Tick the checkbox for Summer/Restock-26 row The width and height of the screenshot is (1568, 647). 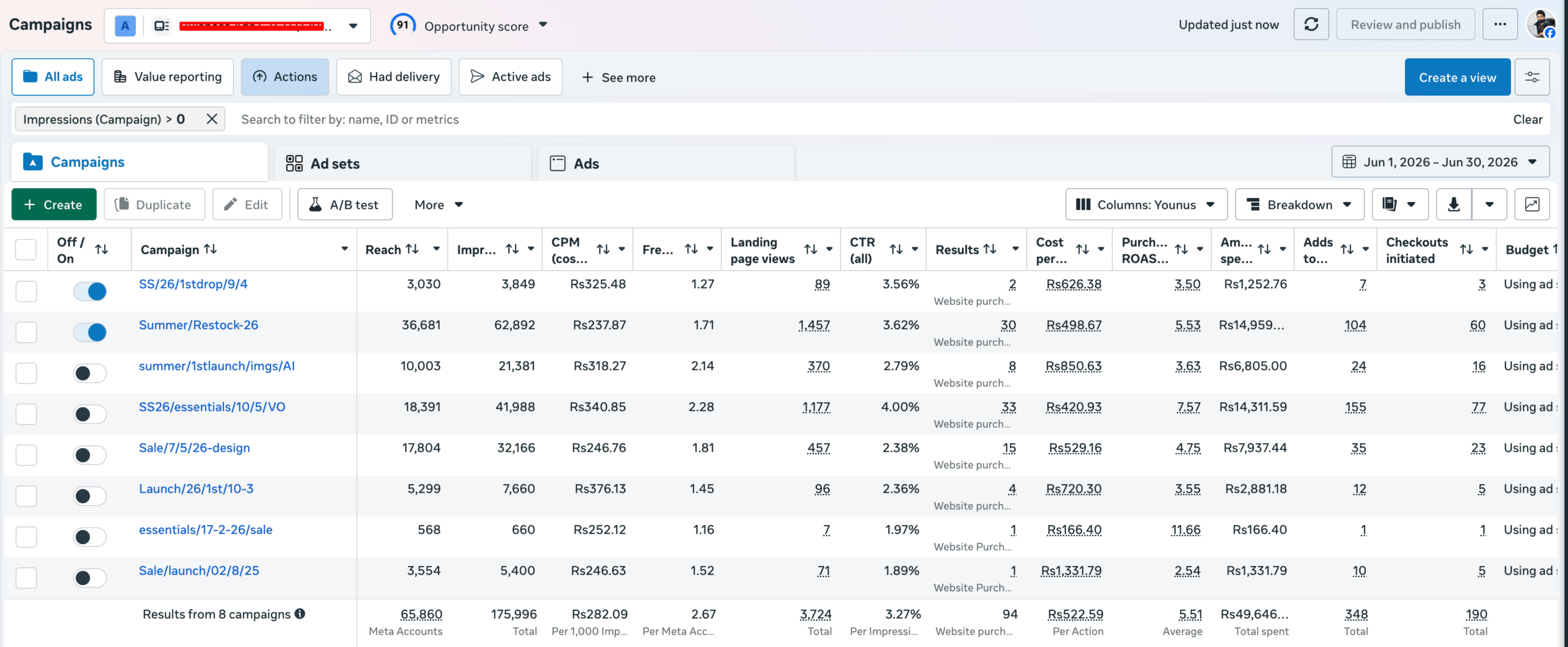(26, 332)
